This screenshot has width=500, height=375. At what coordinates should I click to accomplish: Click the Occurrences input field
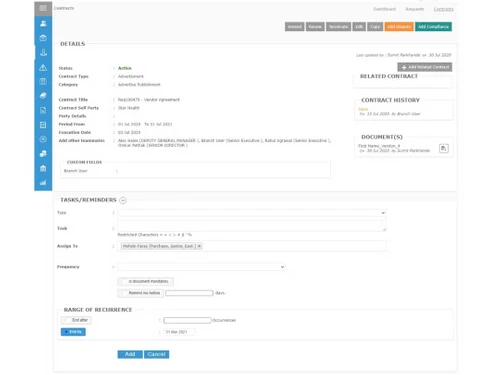(187, 320)
